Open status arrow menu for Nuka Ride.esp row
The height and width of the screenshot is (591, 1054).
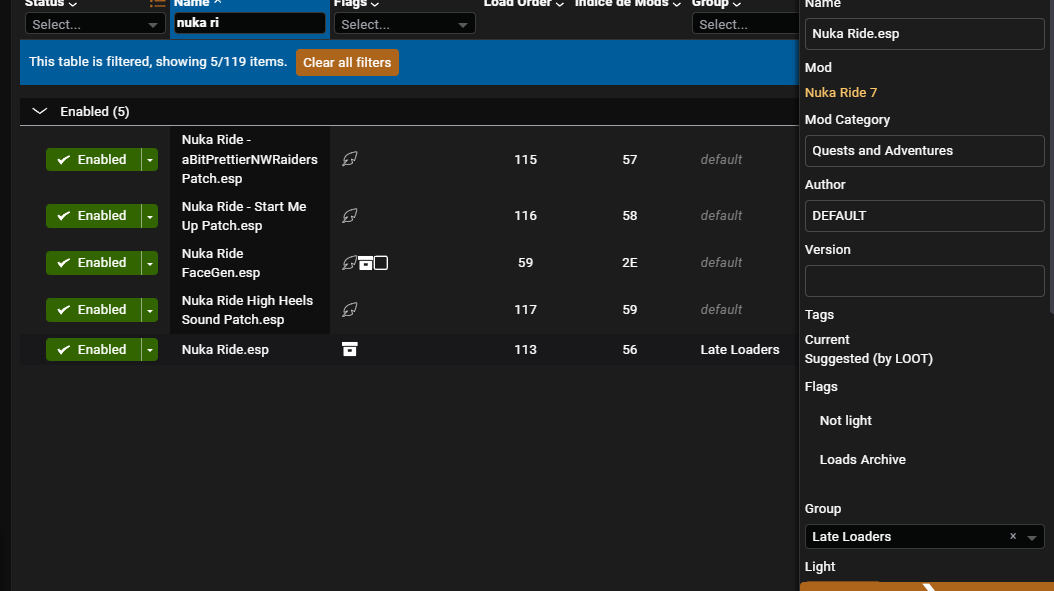click(150, 350)
